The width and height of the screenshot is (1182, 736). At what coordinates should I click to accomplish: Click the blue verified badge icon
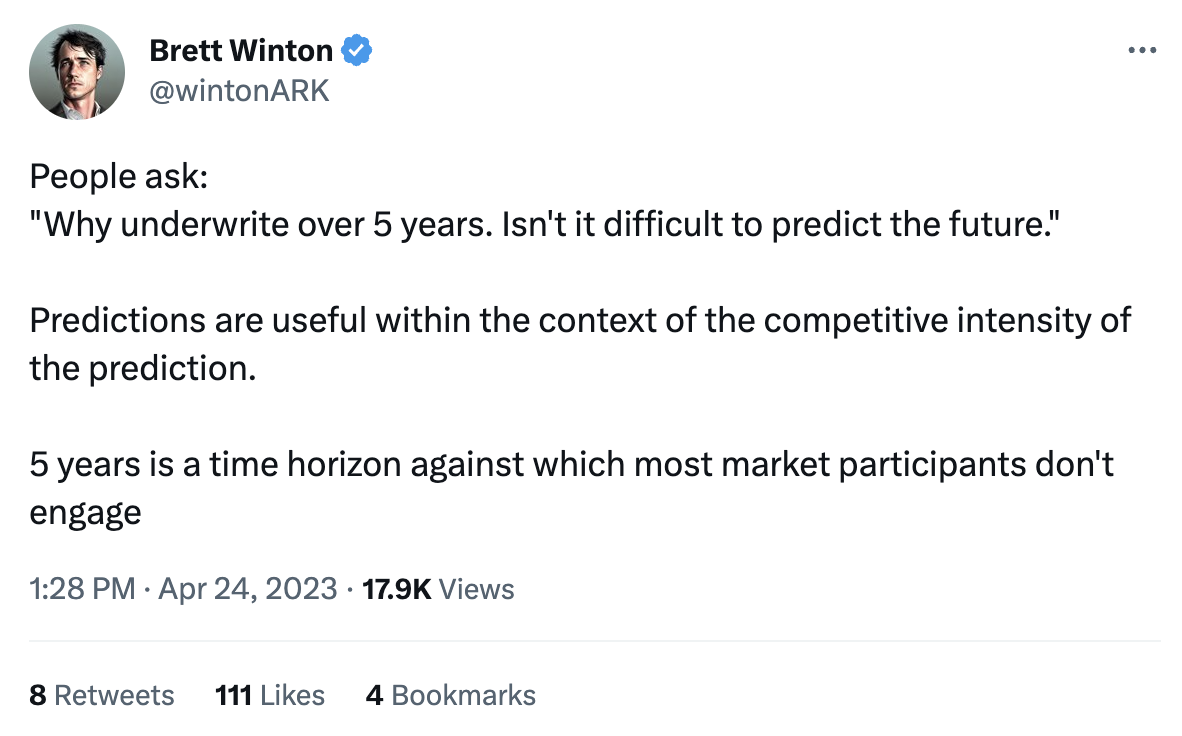point(357,49)
